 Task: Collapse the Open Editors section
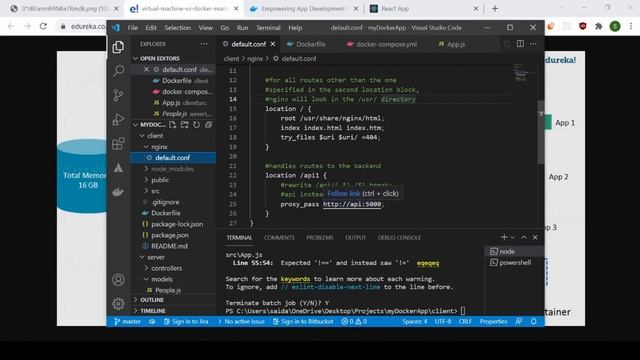160,58
